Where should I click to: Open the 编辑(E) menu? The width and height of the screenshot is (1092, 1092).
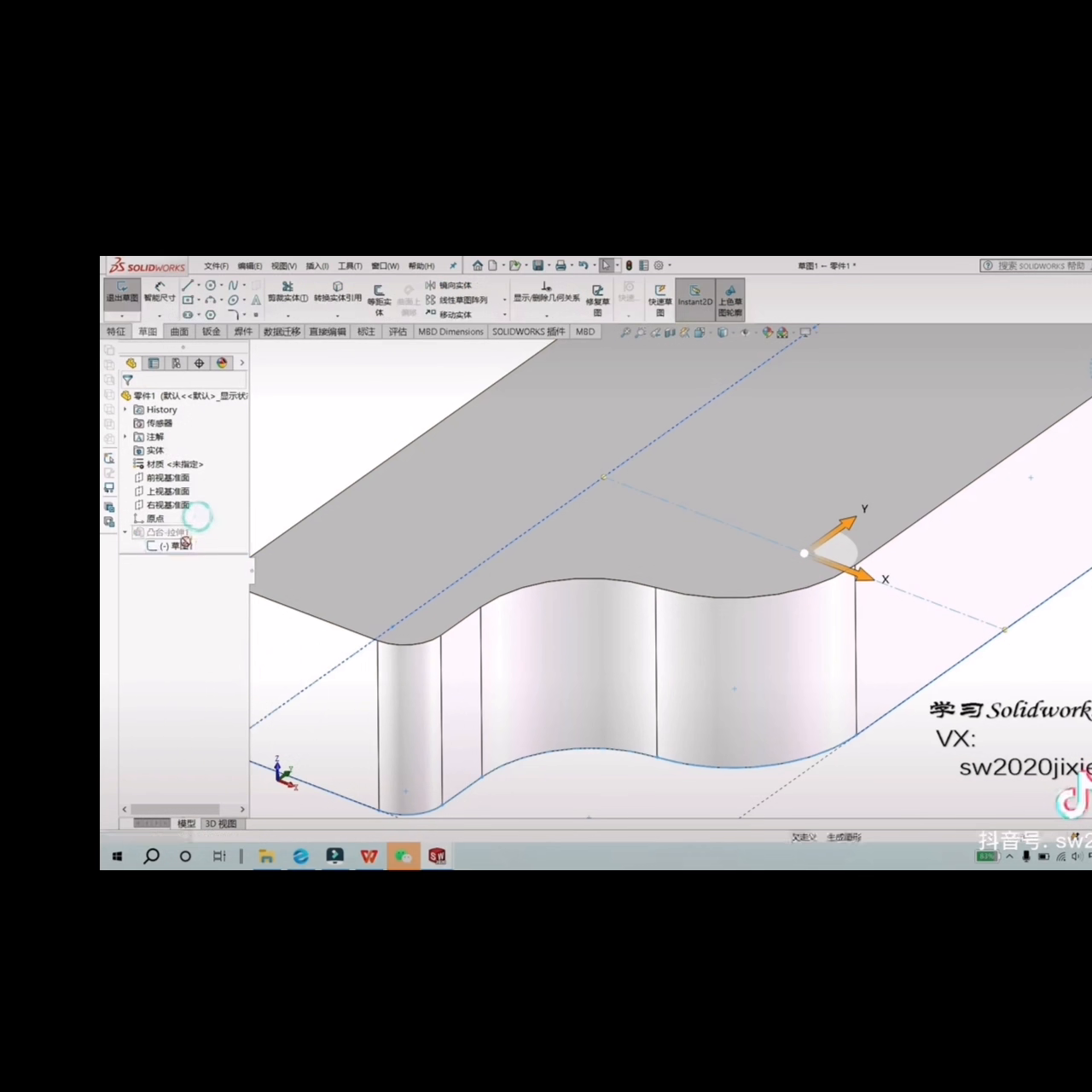tap(250, 266)
